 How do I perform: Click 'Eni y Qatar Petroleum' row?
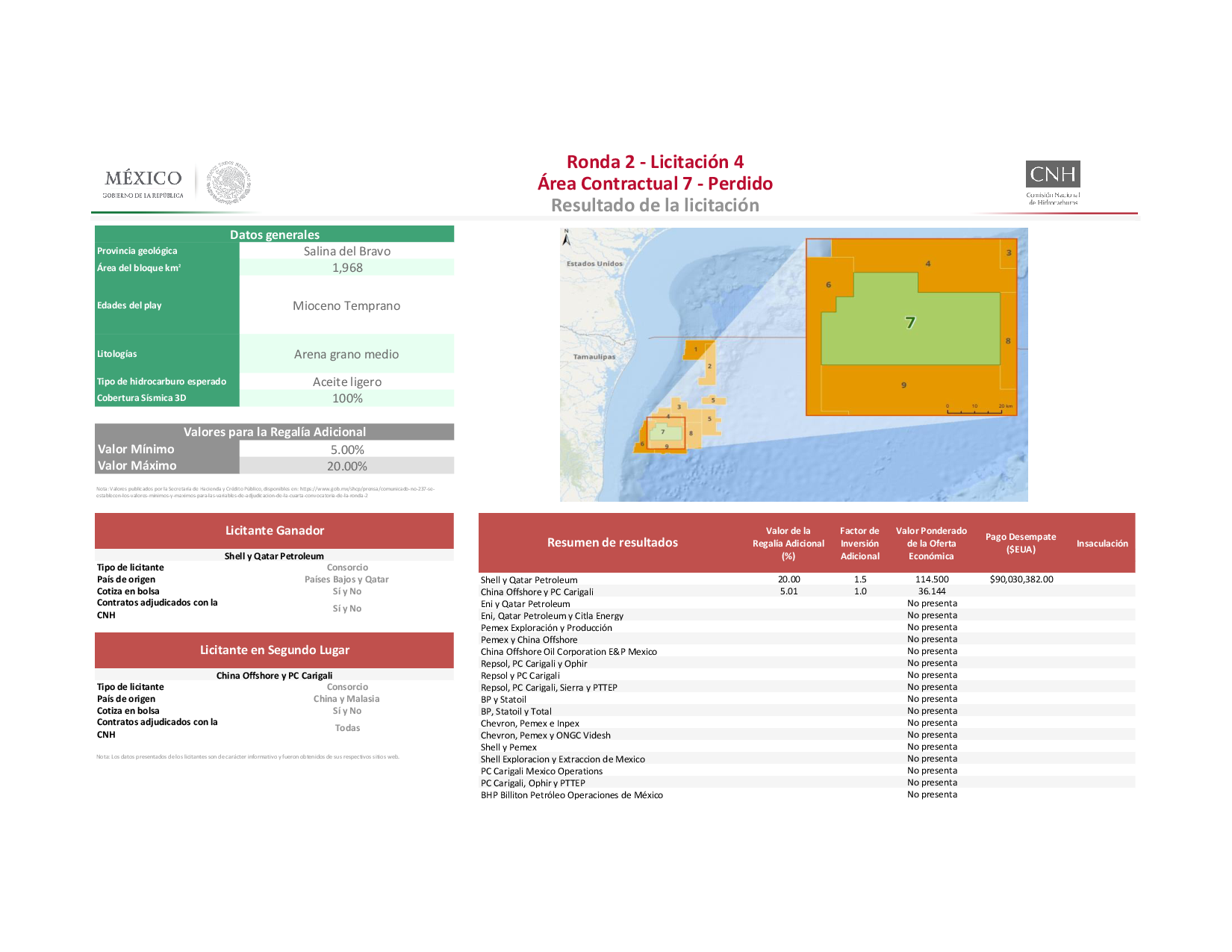click(x=806, y=603)
